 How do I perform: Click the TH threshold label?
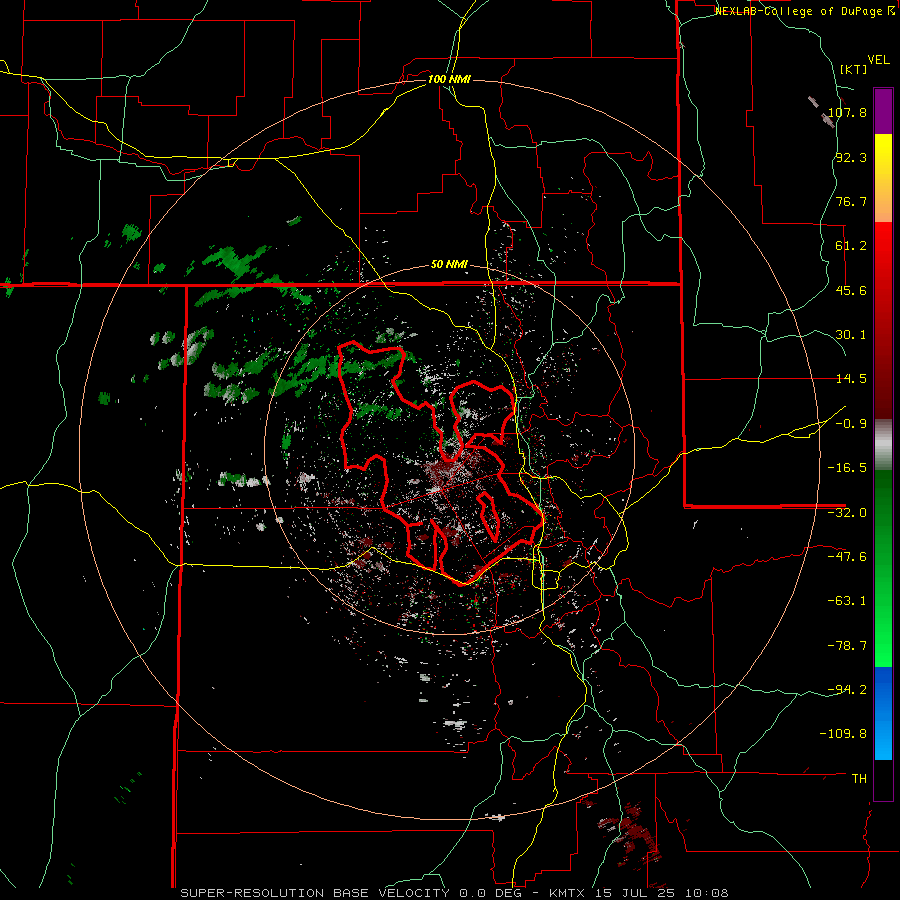tap(859, 779)
